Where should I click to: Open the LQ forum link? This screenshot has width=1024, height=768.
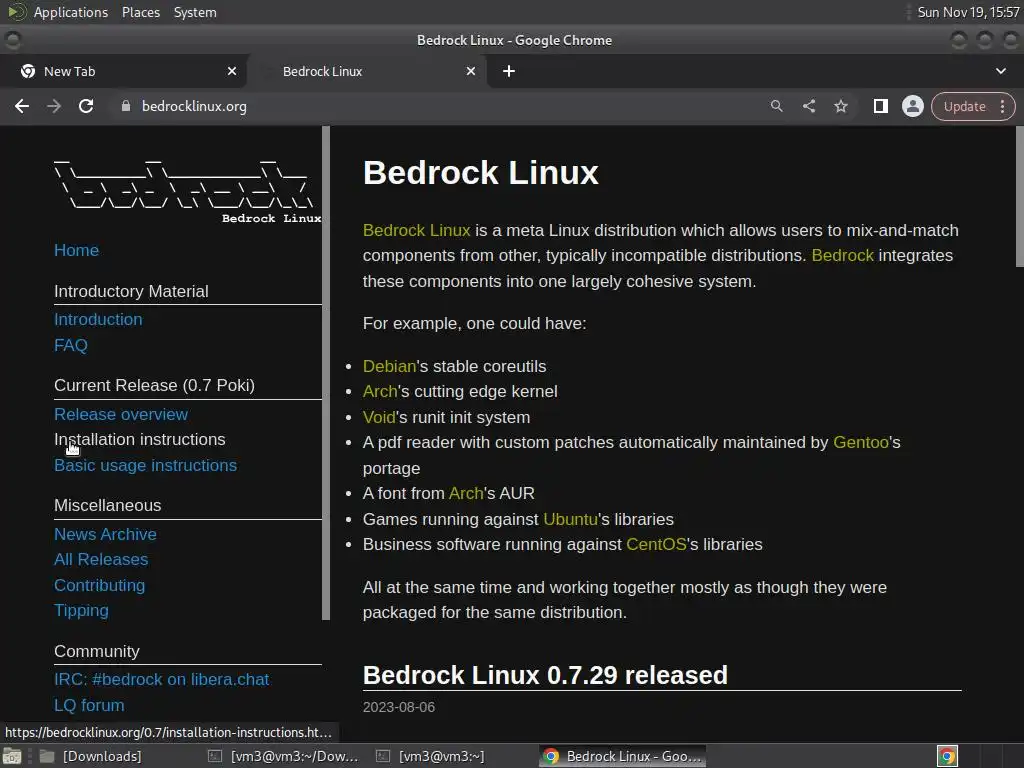(89, 705)
